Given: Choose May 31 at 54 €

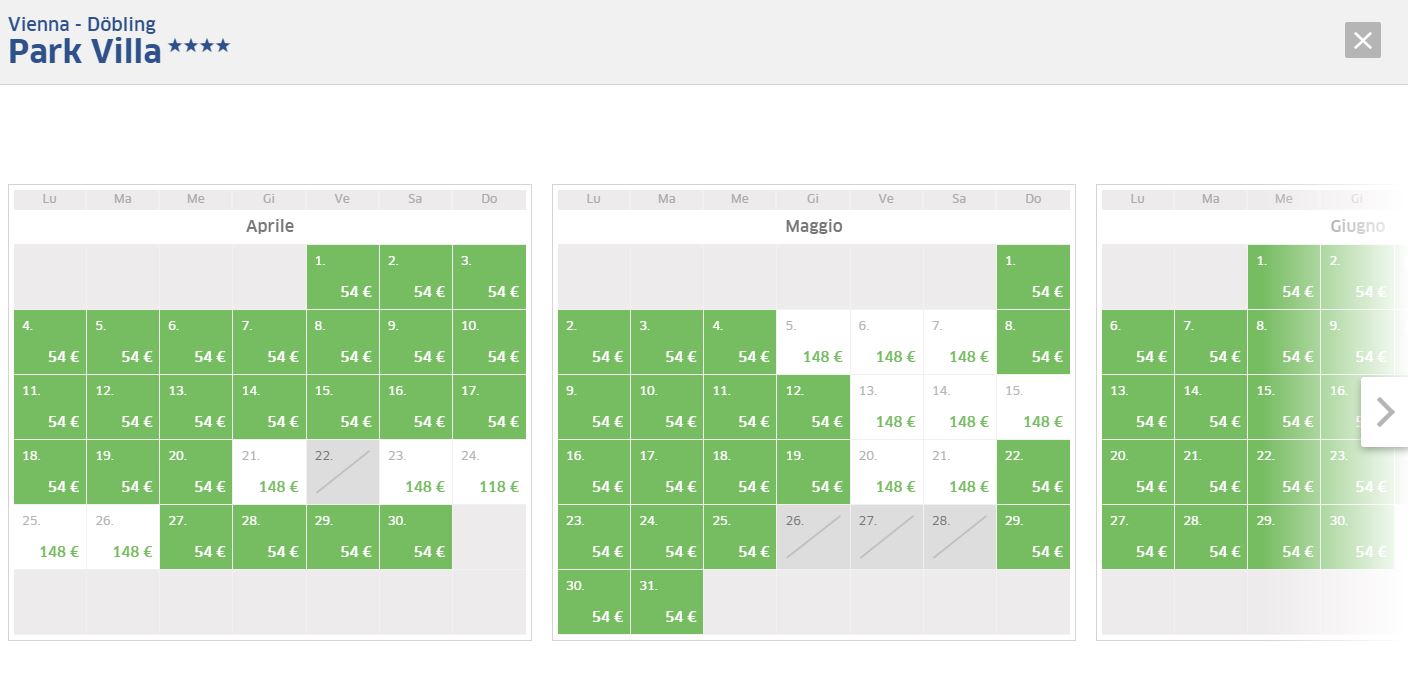Looking at the screenshot, I should tap(667, 602).
